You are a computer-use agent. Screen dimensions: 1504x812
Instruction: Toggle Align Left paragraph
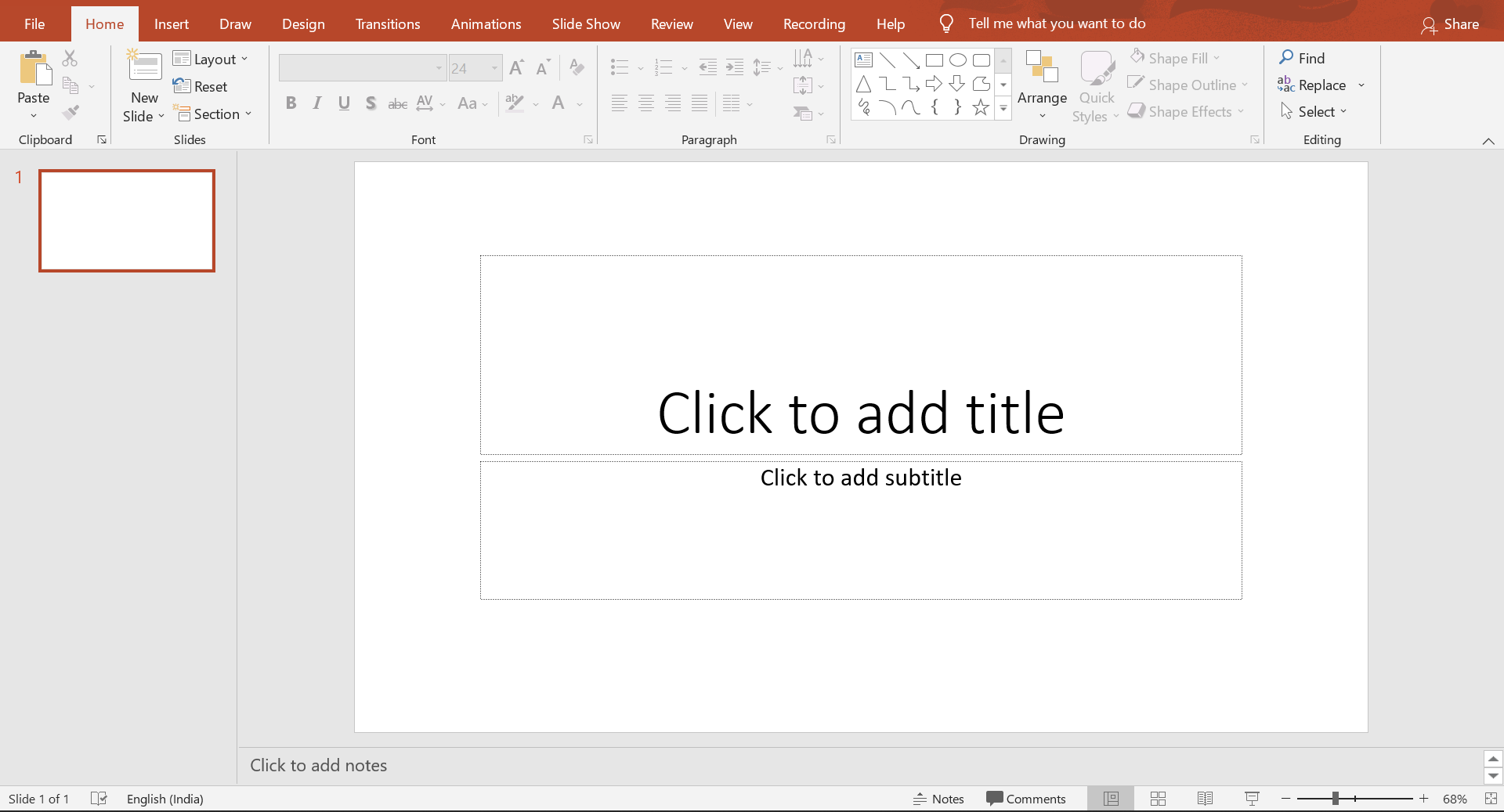[619, 103]
